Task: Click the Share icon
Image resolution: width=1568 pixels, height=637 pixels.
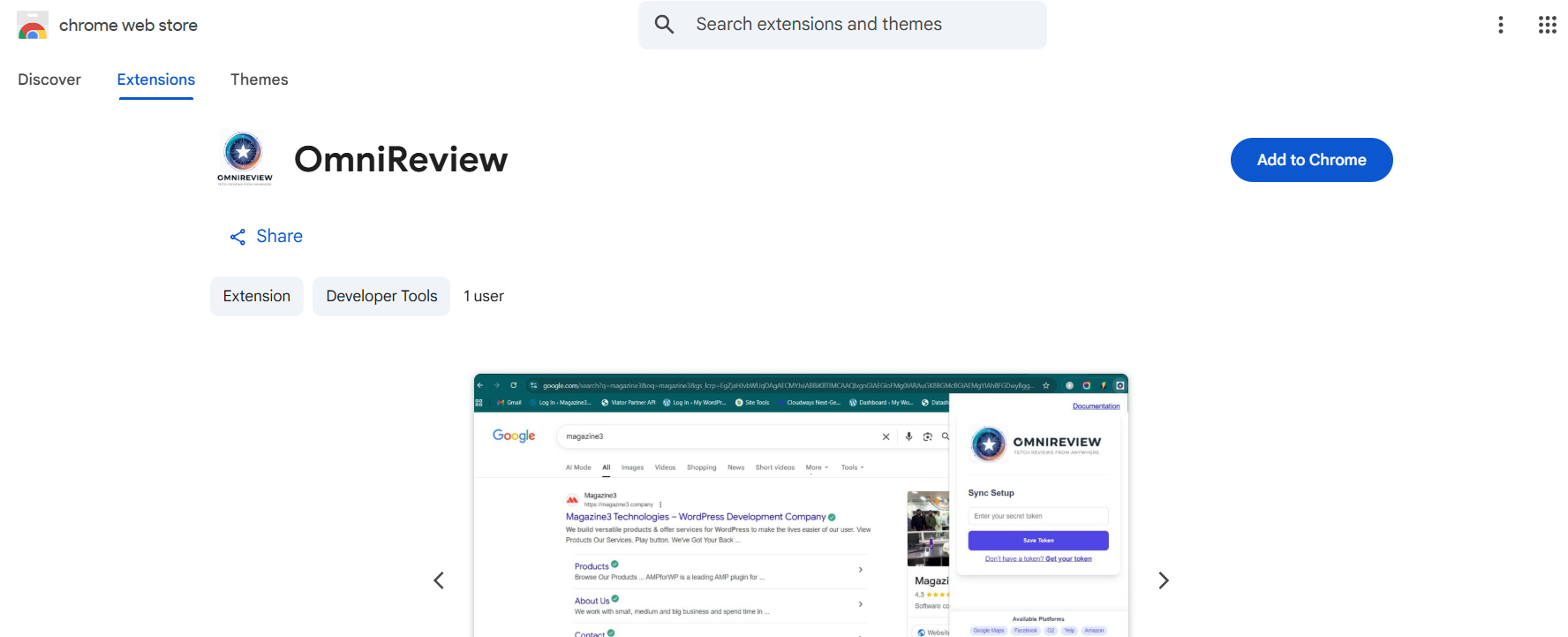Action: [x=237, y=237]
